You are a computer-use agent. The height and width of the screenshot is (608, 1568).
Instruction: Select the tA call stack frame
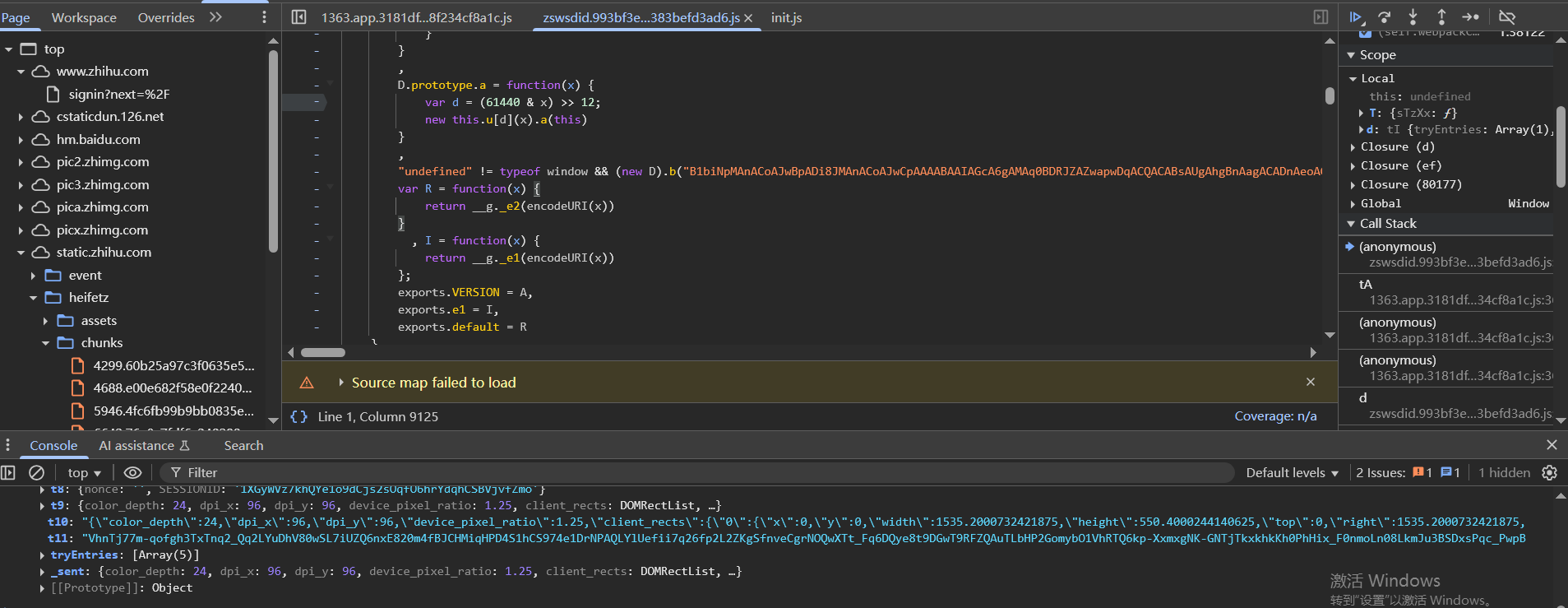pyautogui.click(x=1366, y=285)
